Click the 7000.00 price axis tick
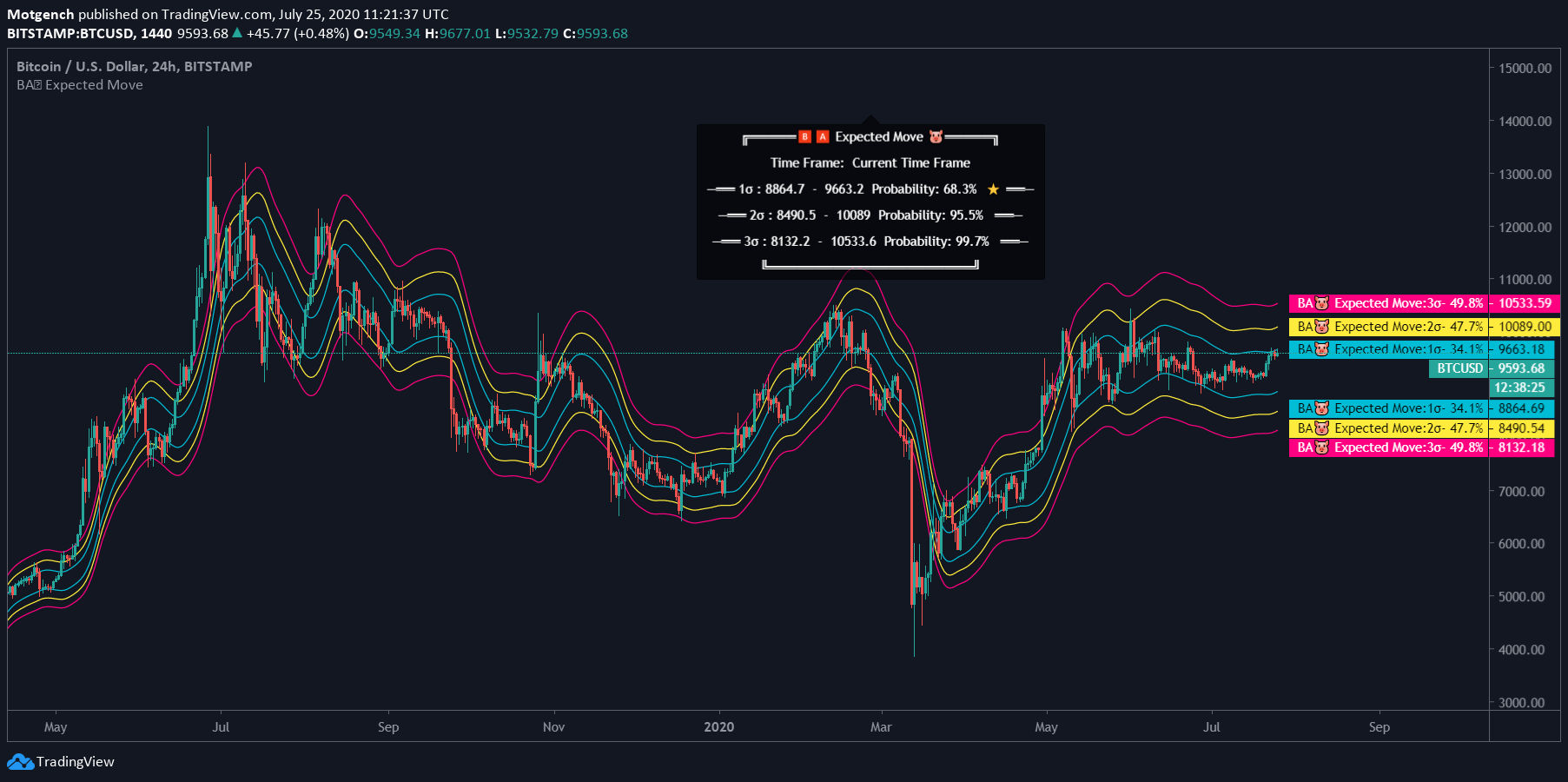This screenshot has height=782, width=1568. pyautogui.click(x=1522, y=492)
